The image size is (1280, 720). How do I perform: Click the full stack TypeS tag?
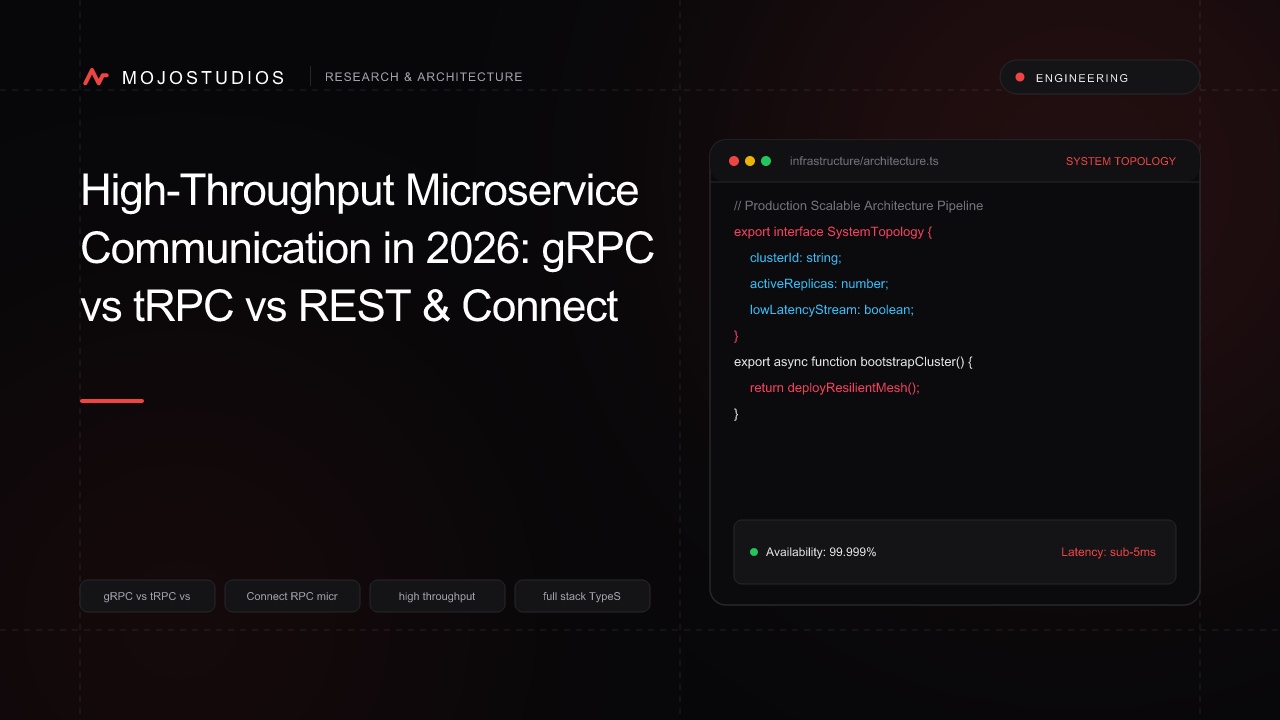click(582, 596)
